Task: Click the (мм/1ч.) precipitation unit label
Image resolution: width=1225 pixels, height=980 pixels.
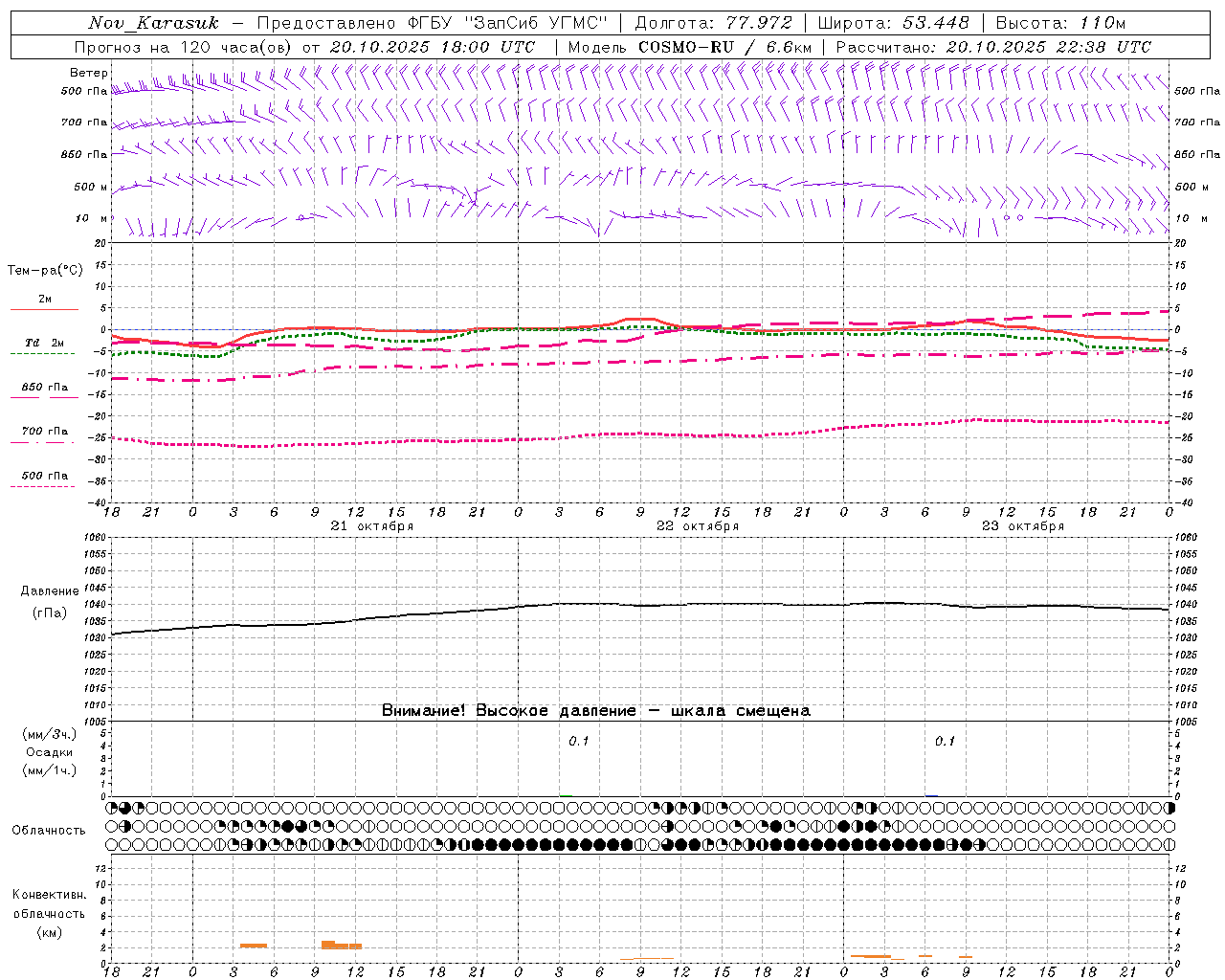Action: (50, 770)
